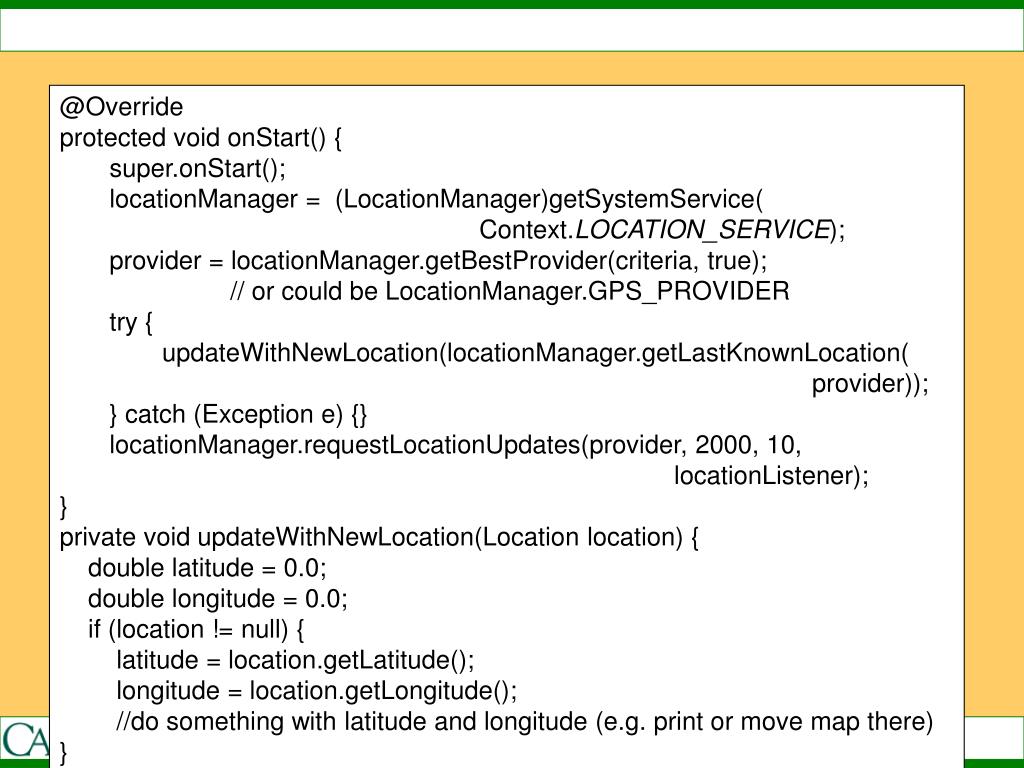1024x768 pixels.
Task: Click the italic 'Context.LOCATION_SERVICE);' text
Action: click(x=662, y=231)
